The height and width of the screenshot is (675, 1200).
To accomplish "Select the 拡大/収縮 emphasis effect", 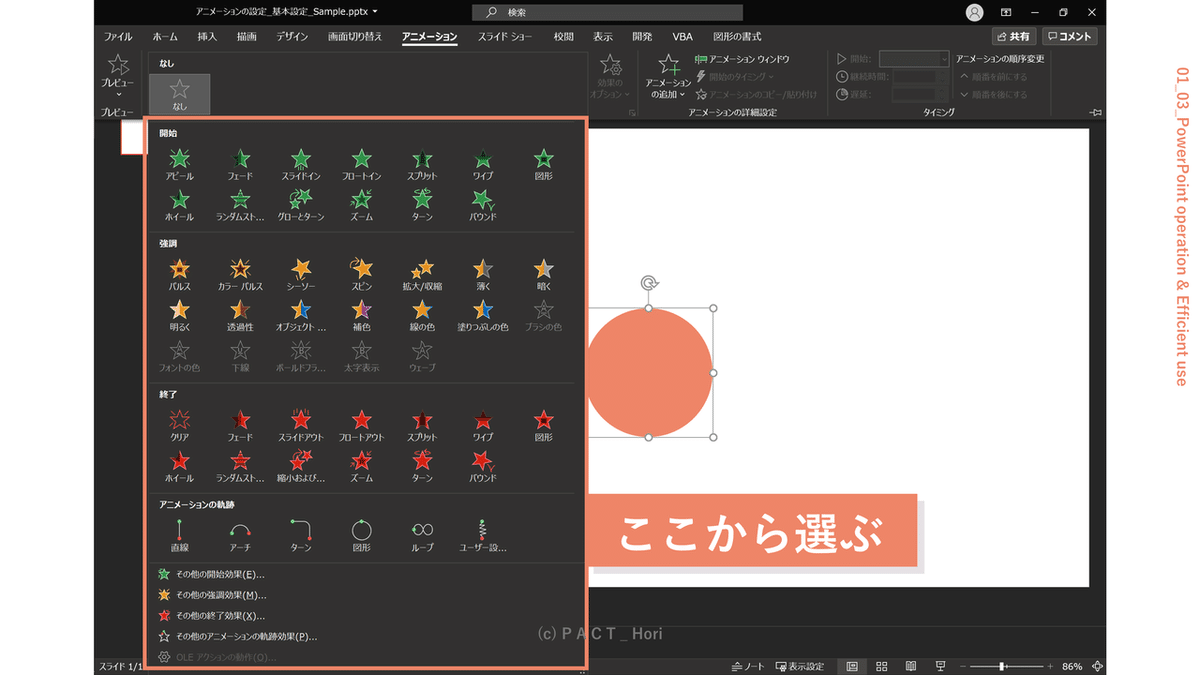I will click(422, 275).
